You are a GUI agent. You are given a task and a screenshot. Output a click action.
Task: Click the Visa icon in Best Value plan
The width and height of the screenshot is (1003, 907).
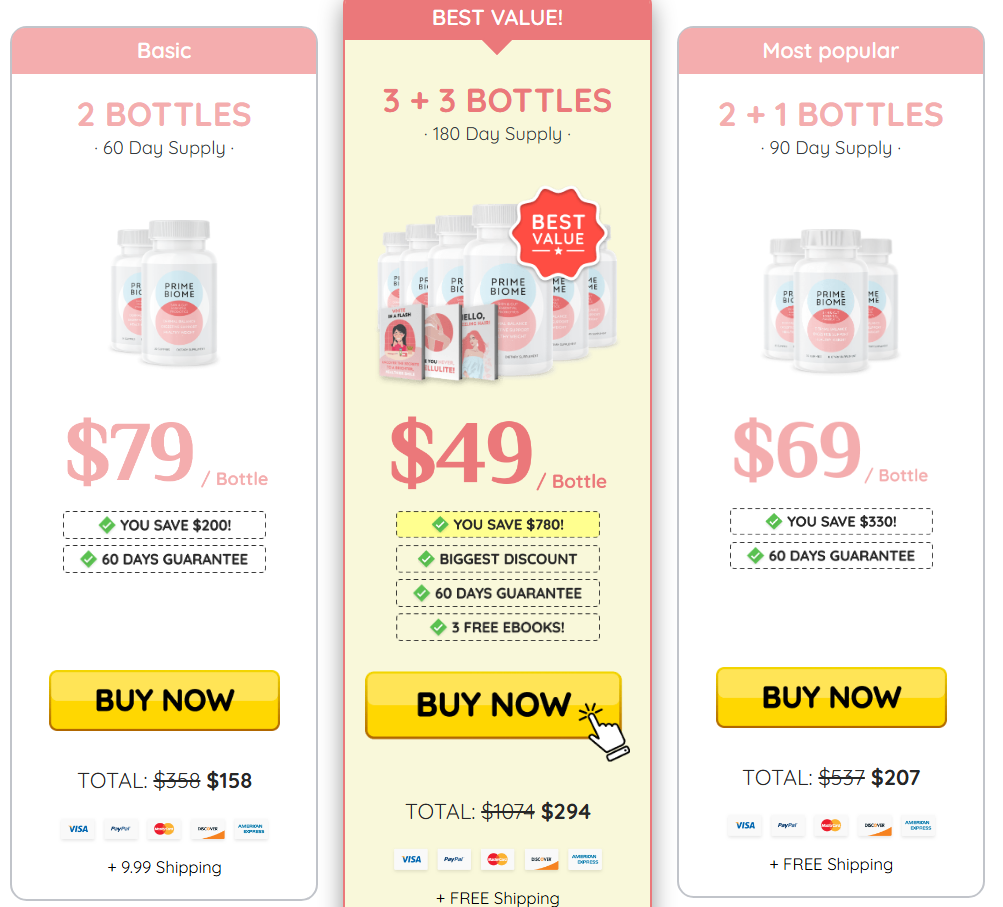tap(411, 860)
